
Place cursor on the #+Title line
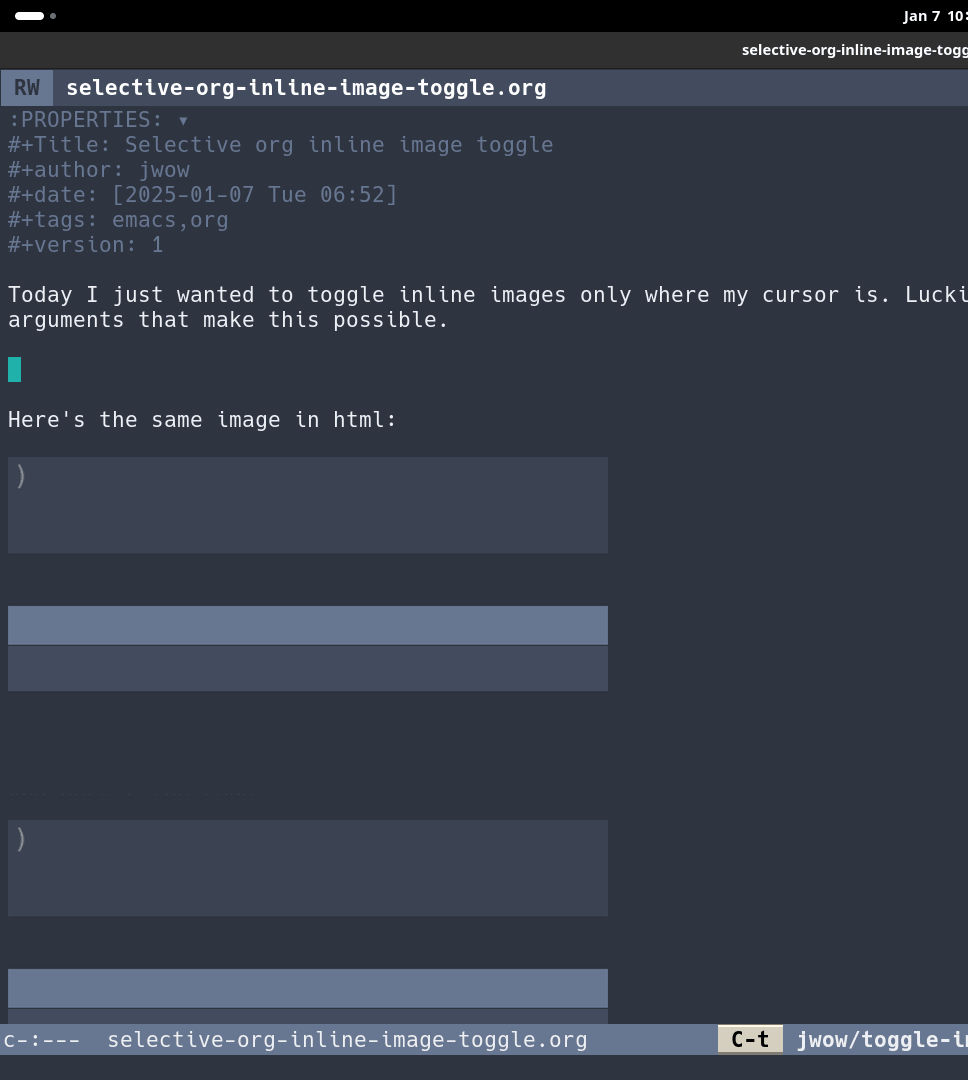pos(280,145)
